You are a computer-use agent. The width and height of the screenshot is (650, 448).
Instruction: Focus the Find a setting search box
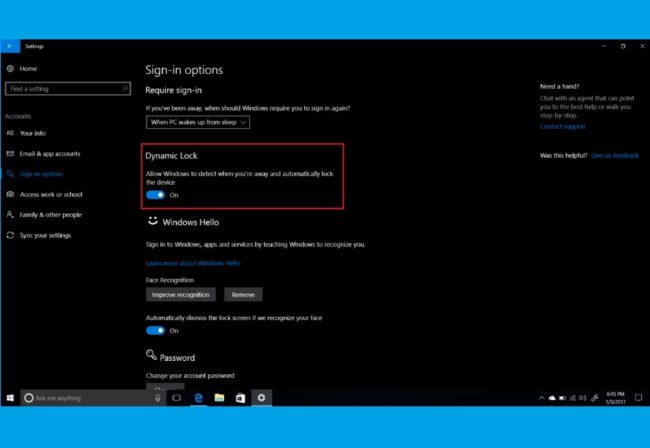[68, 89]
